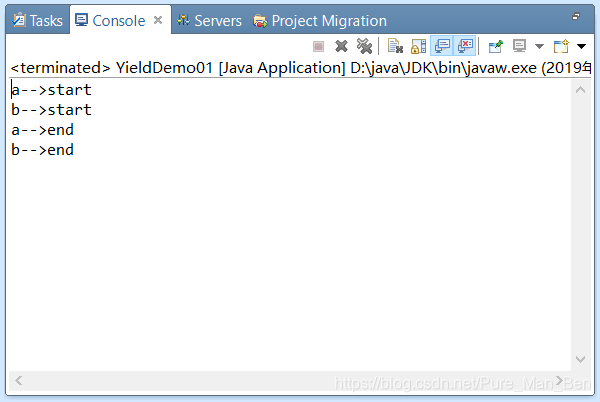Expand the open console dropdown arrow
Viewport: 600px width, 402px height.
coord(581,47)
